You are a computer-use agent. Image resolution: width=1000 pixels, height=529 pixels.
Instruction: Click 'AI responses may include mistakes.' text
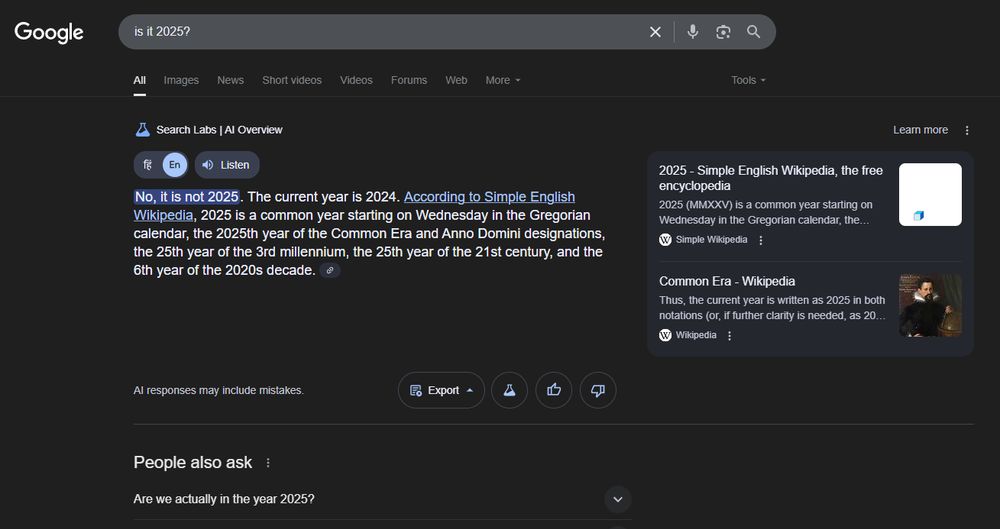coord(219,391)
